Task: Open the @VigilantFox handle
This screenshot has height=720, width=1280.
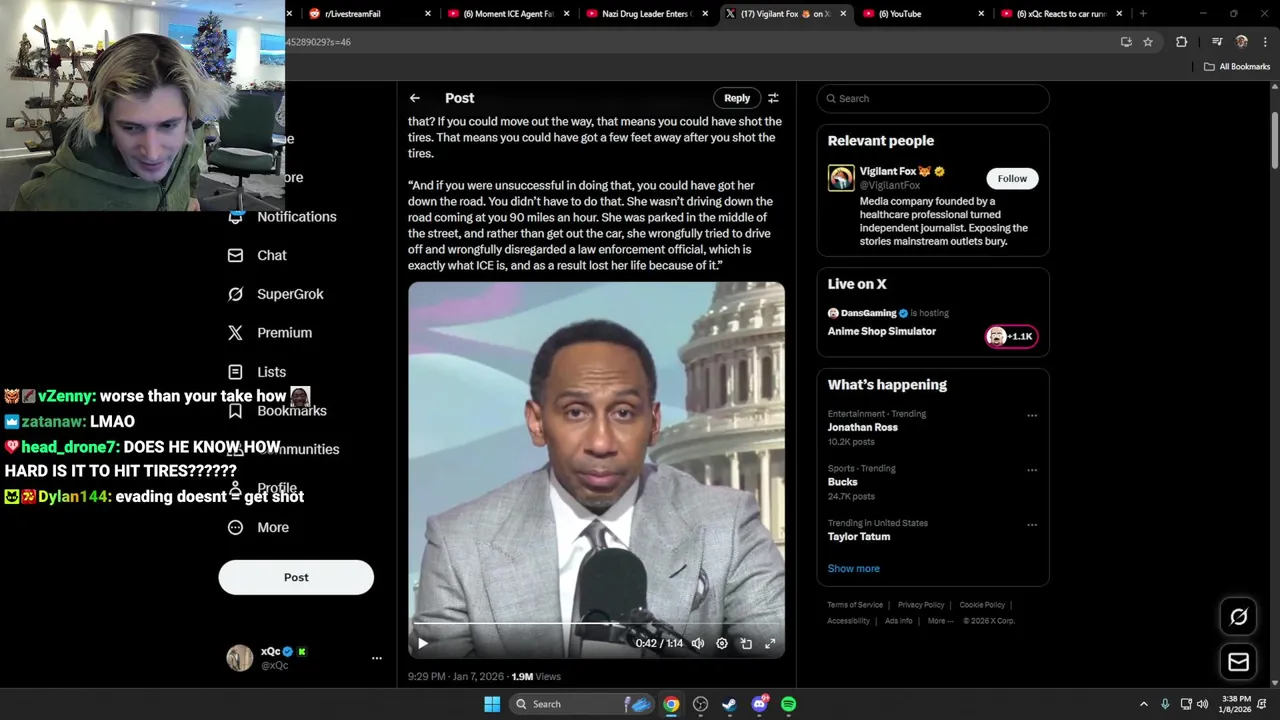Action: pyautogui.click(x=890, y=185)
